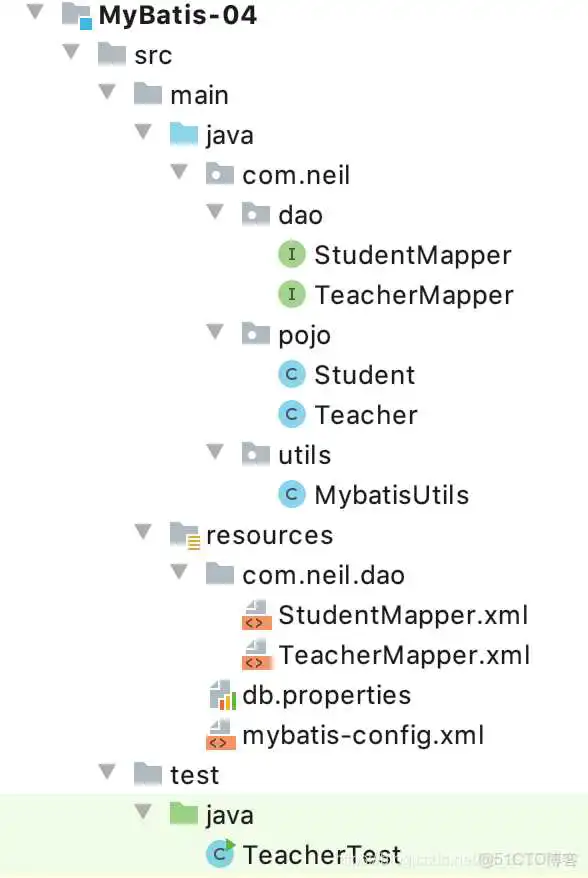Screen dimensions: 588x878
Task: Click the interface icon beside TeacherMapper
Action: point(291,294)
